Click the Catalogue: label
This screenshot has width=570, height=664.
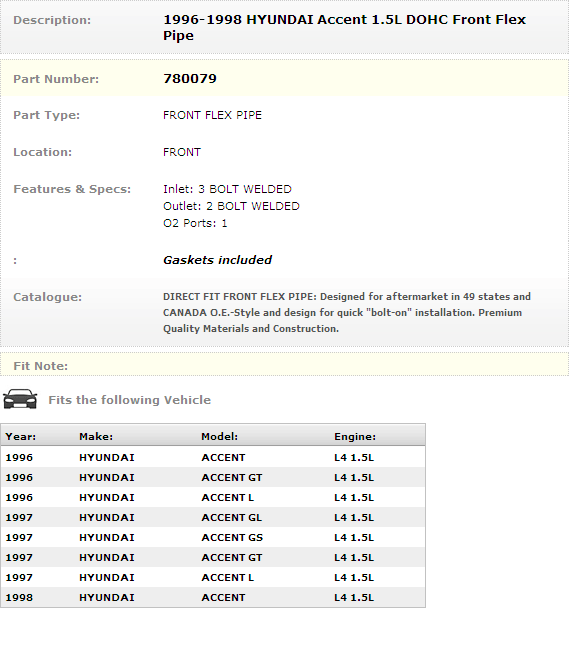pos(47,297)
